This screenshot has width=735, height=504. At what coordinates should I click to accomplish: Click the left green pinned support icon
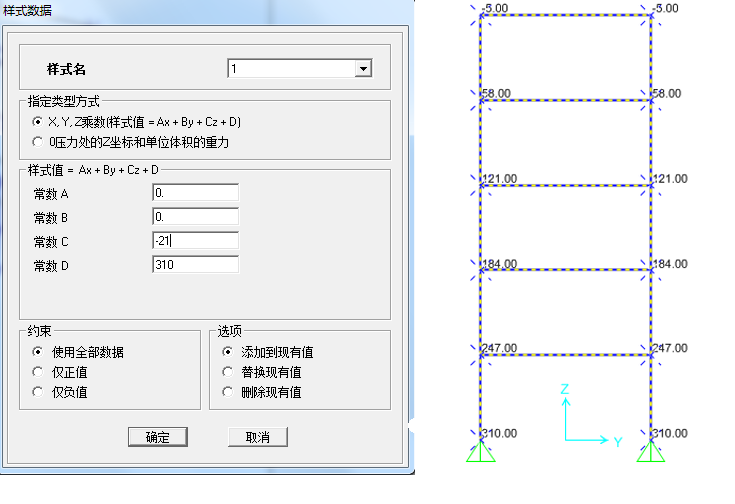click(481, 452)
